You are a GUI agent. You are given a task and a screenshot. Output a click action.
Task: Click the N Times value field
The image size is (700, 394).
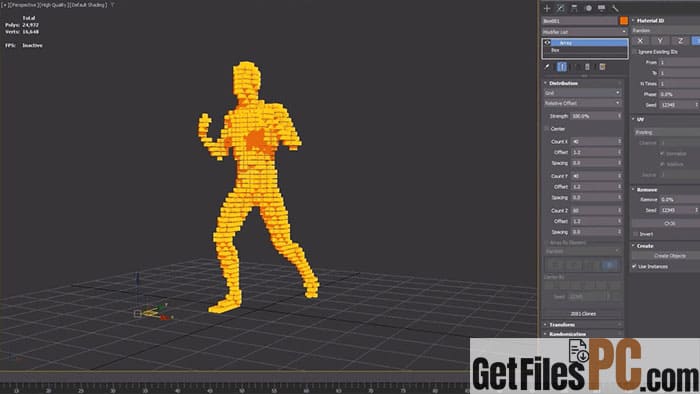679,84
